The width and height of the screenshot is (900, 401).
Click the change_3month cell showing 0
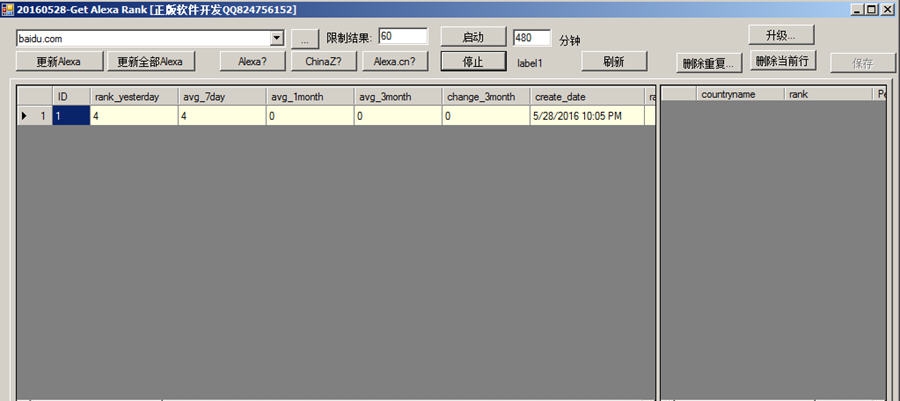coord(486,116)
